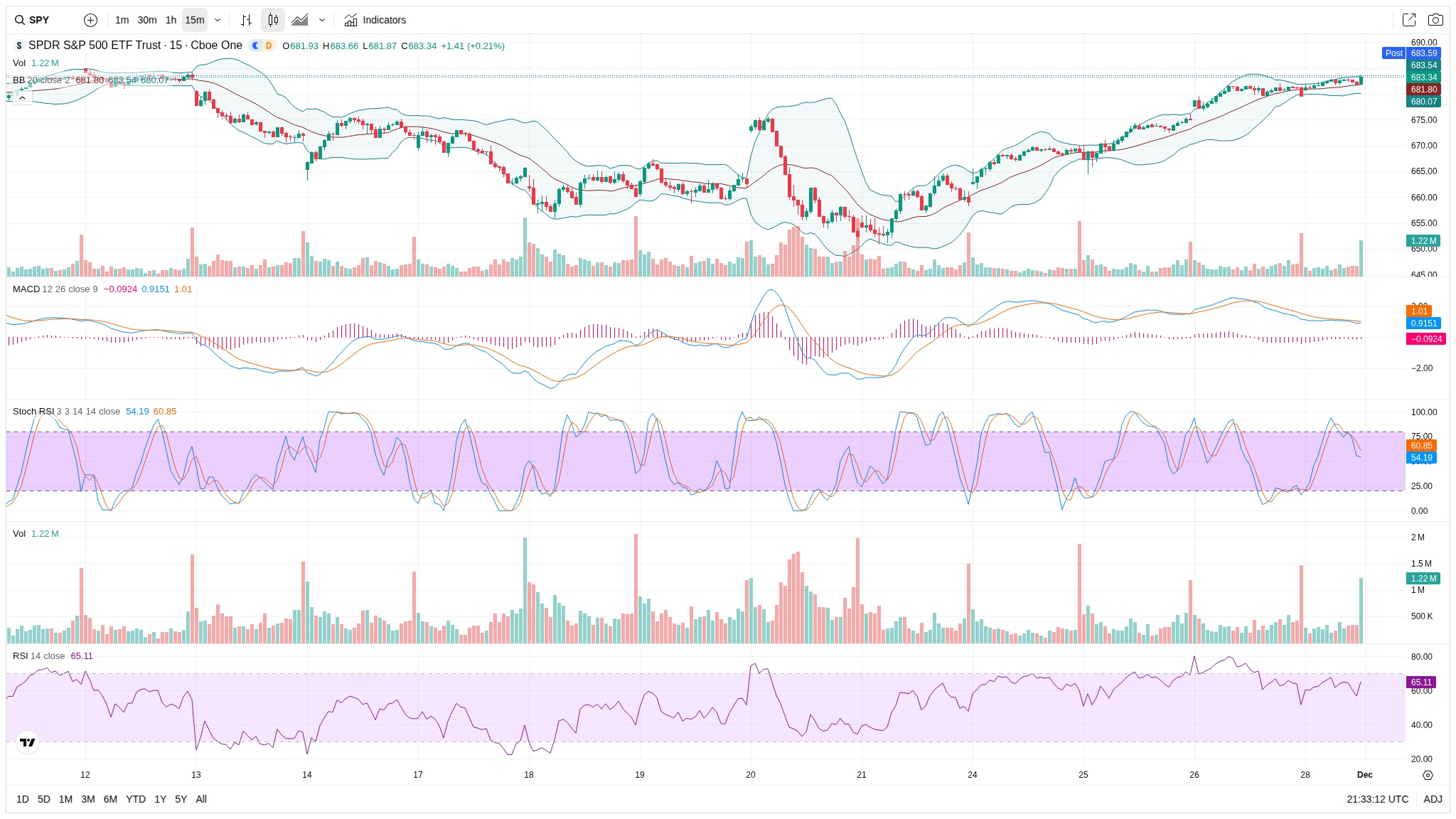Toggle the ADJ price adjustment

(1433, 799)
